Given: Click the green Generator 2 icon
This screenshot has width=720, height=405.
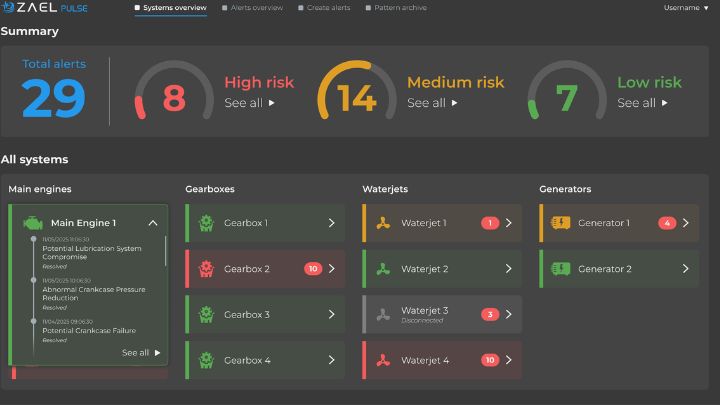Looking at the screenshot, I should coord(561,269).
